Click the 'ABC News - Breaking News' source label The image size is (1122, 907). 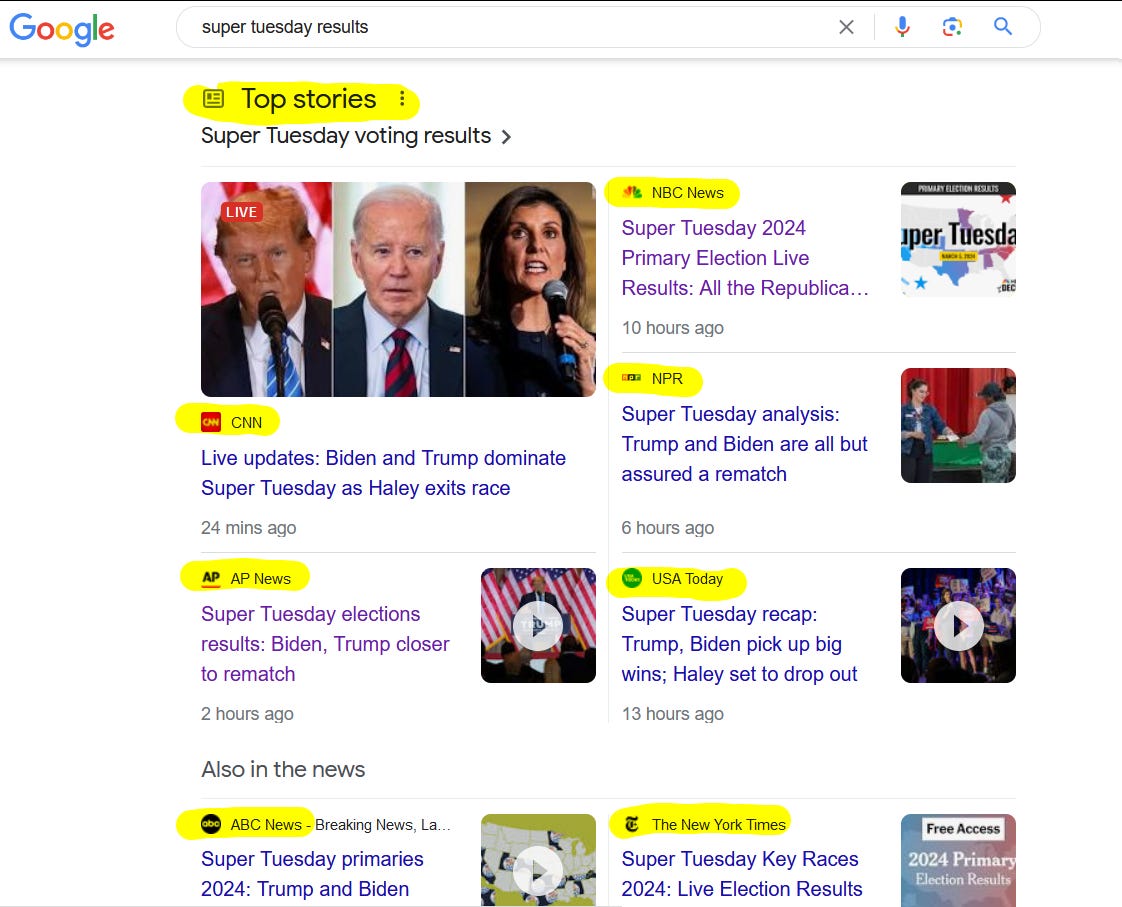coord(340,825)
